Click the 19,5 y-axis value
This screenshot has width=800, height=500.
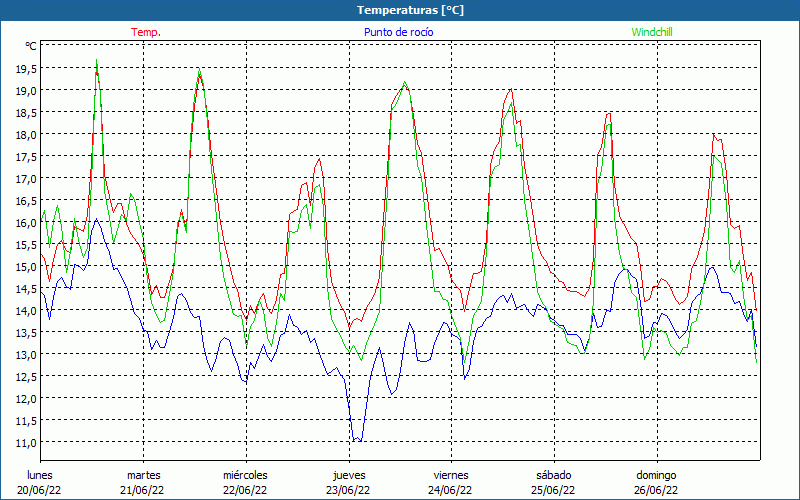(x=24, y=69)
